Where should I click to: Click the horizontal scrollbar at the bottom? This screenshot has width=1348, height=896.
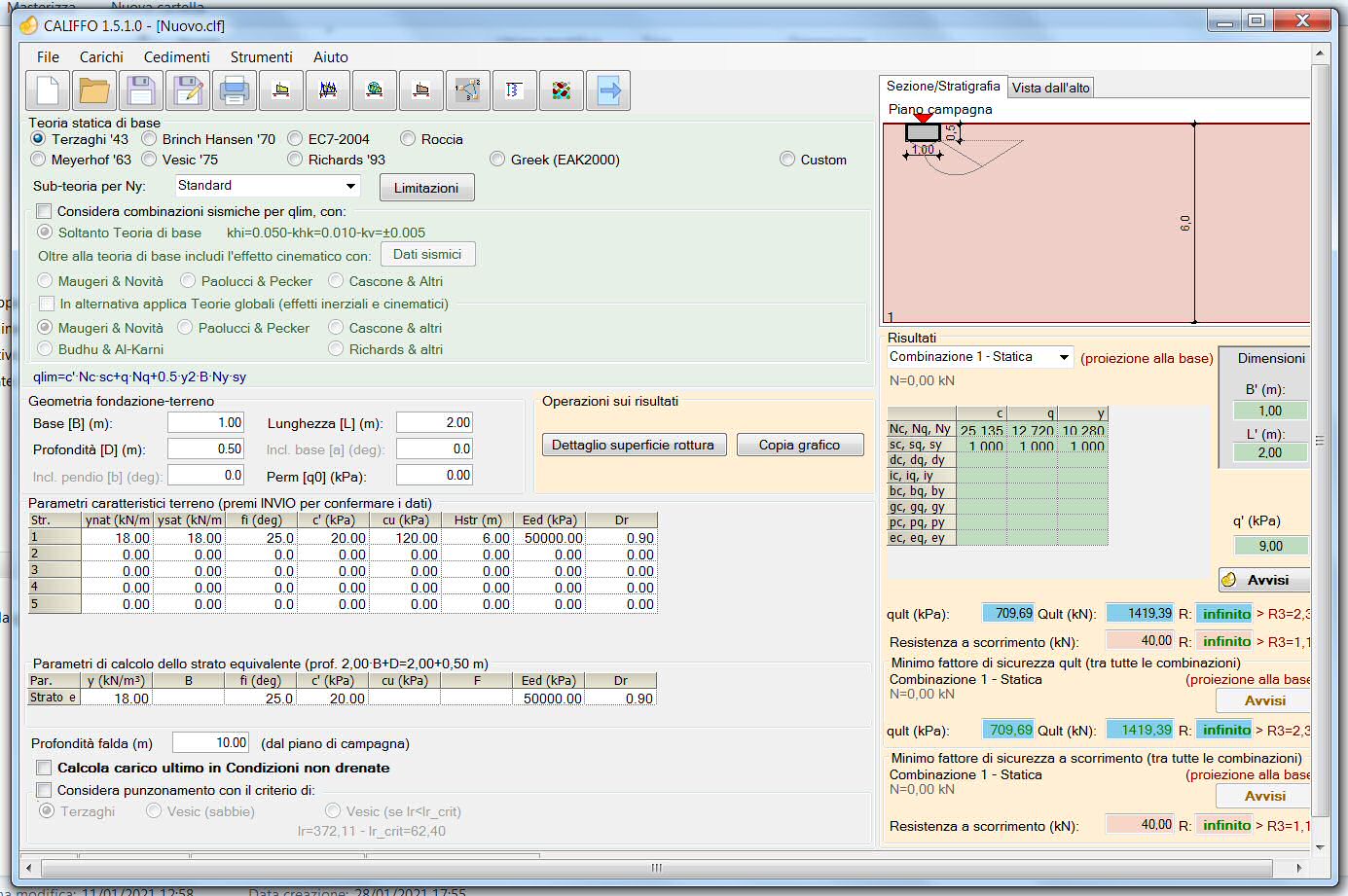click(x=655, y=867)
